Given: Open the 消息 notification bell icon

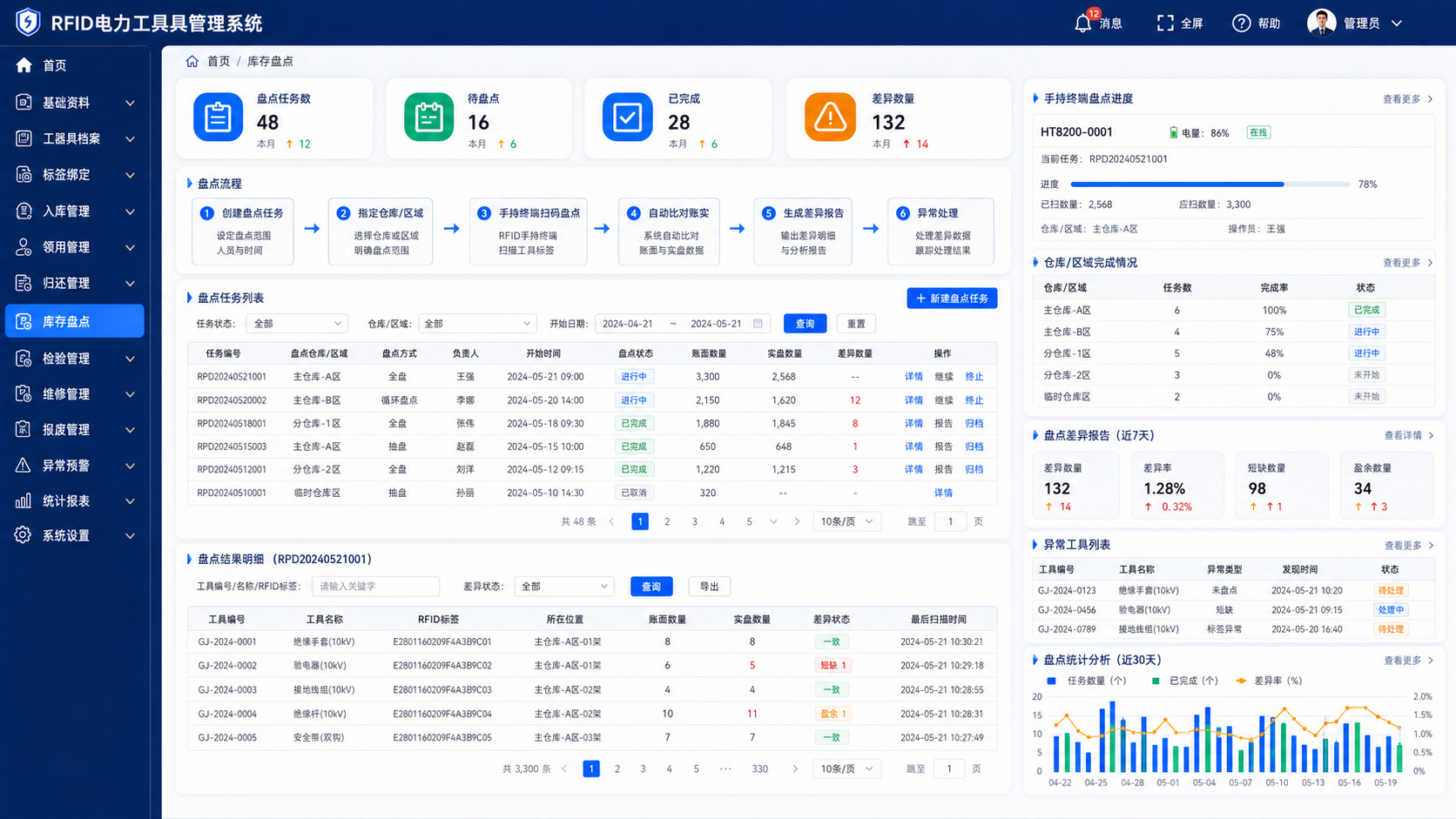Looking at the screenshot, I should click(1082, 23).
